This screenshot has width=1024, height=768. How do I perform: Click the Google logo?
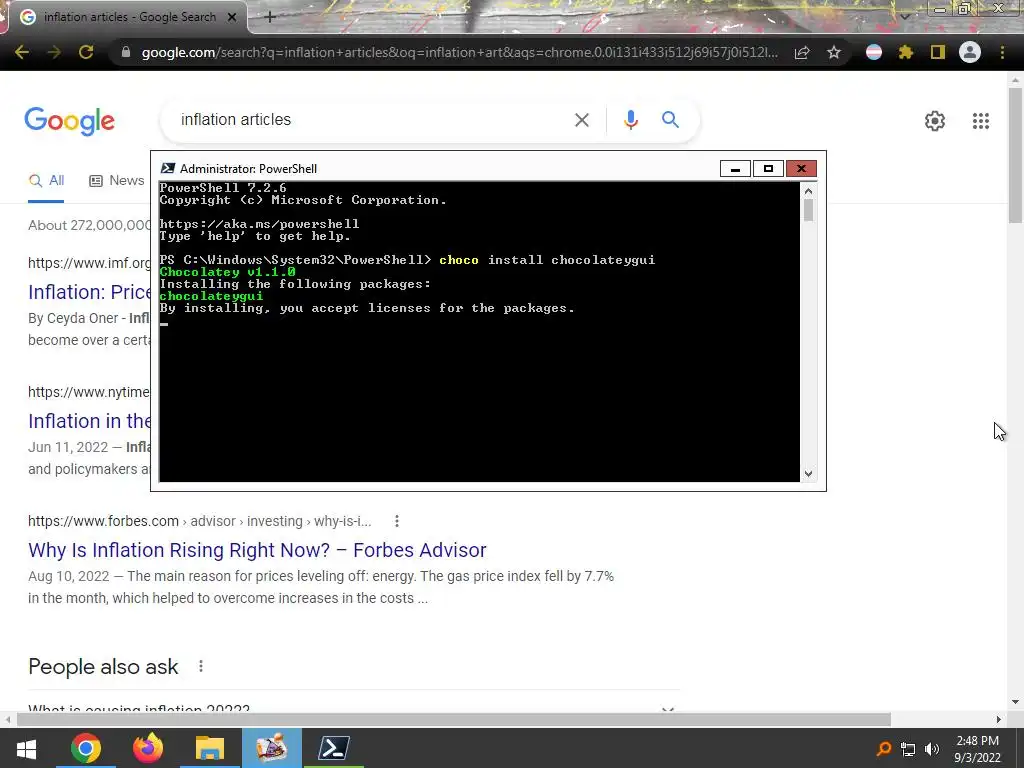(70, 121)
